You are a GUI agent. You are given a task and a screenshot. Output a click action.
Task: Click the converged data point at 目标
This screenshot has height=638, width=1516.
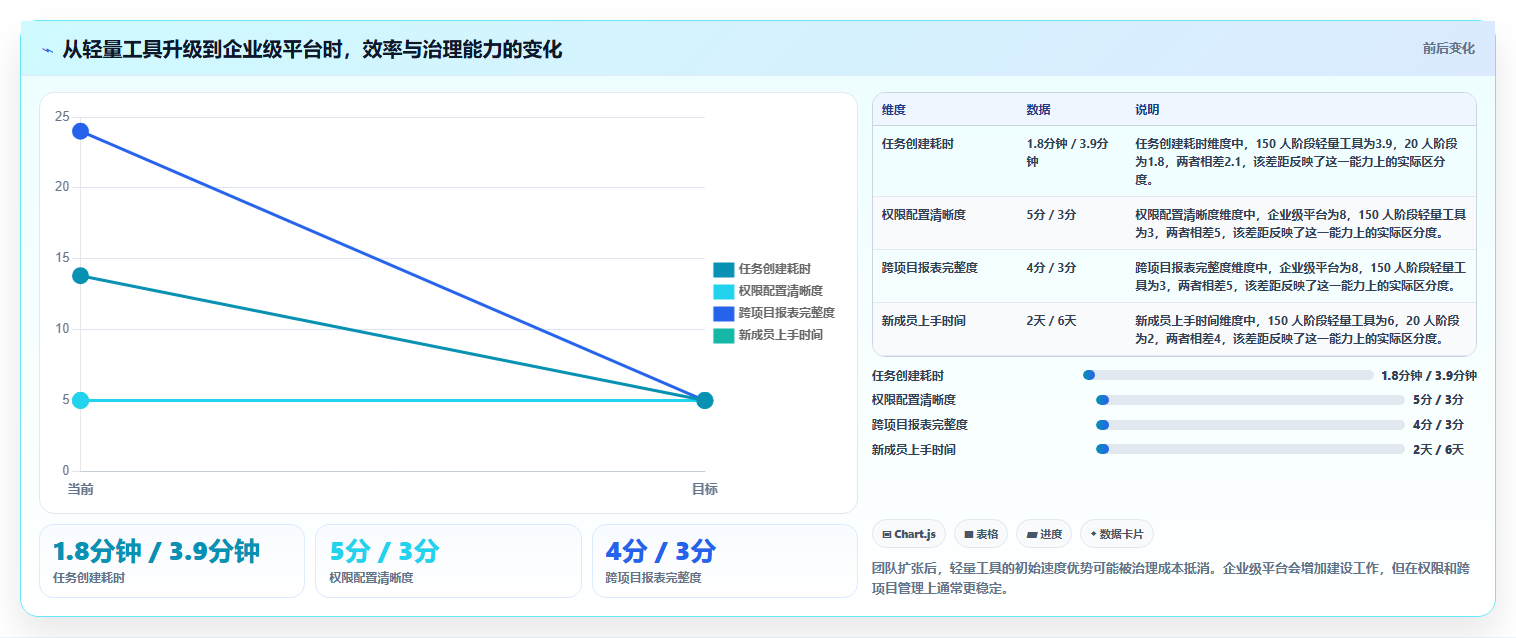704,400
